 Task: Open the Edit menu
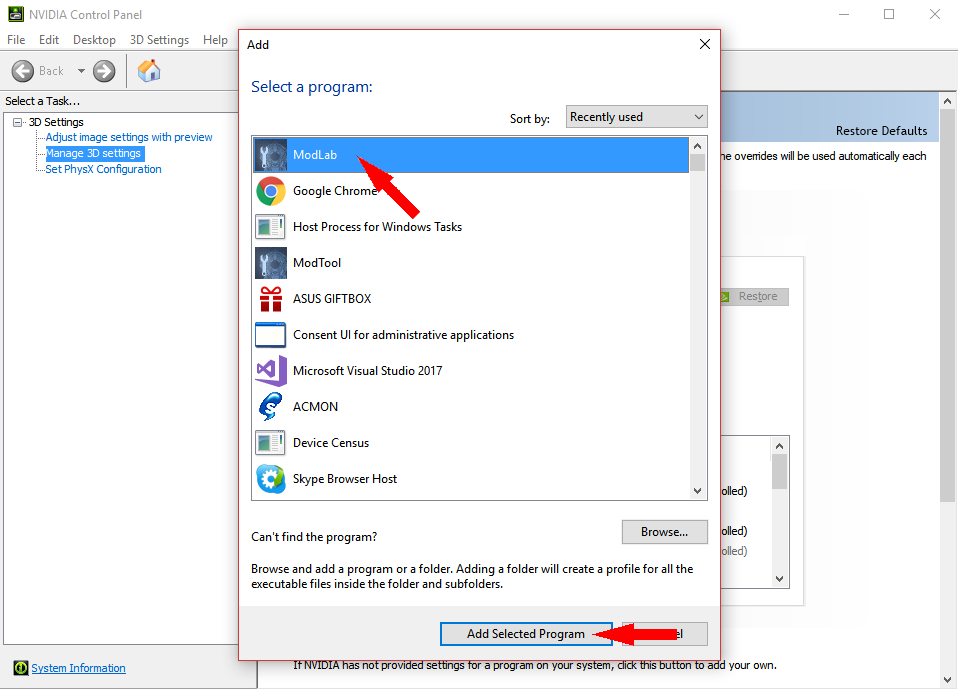tap(49, 40)
